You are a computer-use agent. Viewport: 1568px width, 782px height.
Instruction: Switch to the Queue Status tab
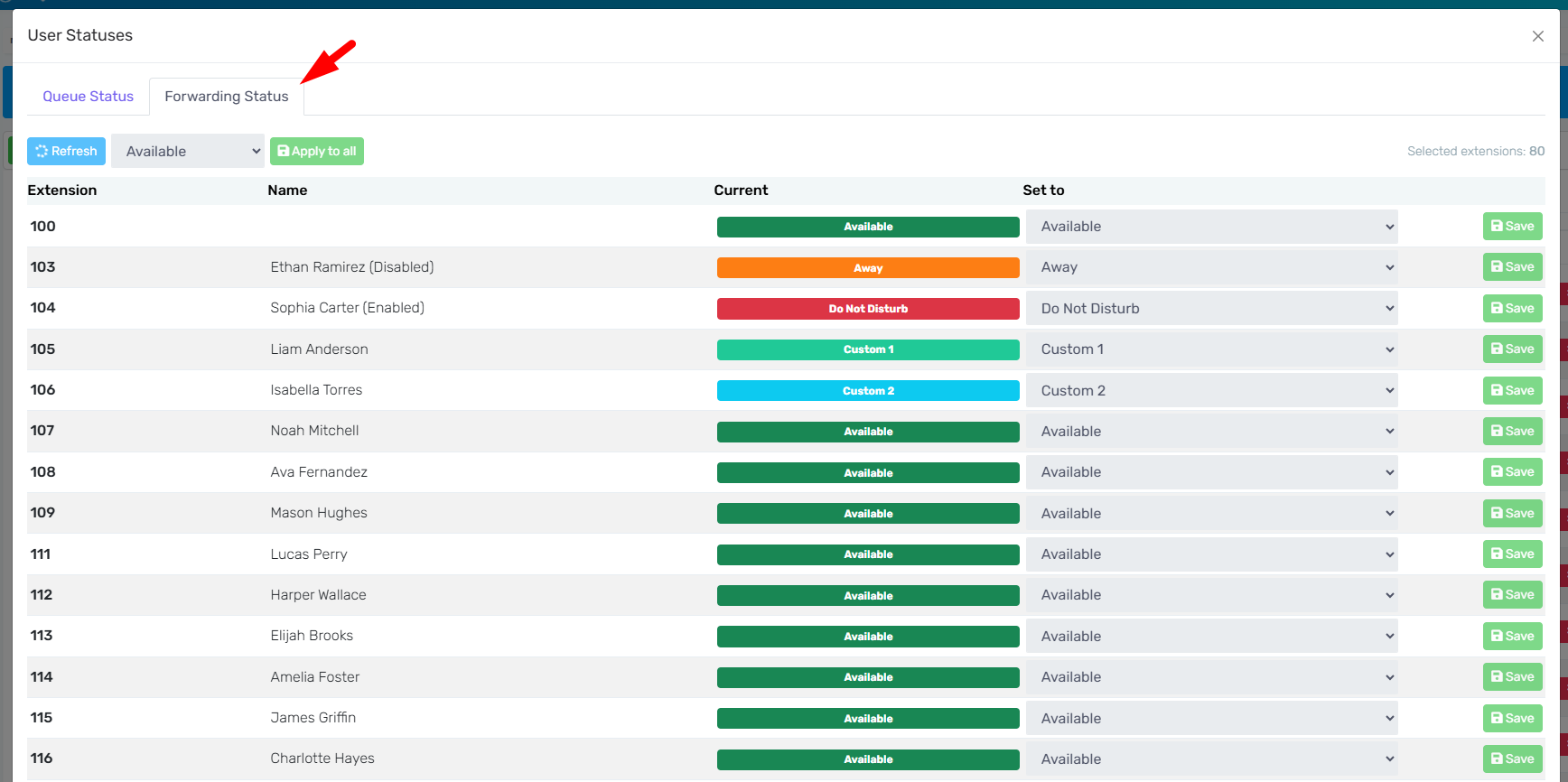pos(88,97)
